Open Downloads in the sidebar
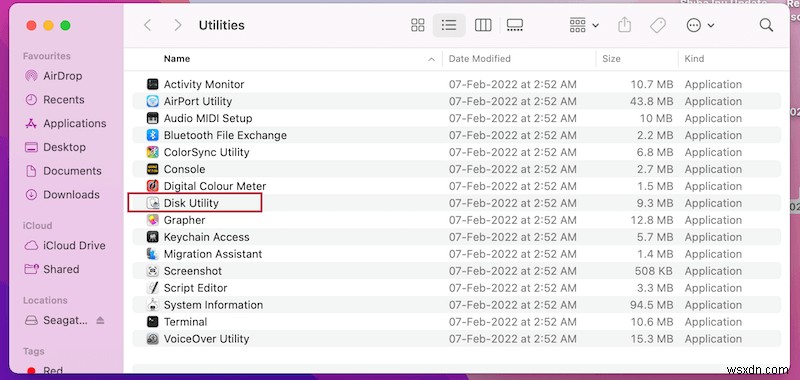The image size is (800, 380). (x=62, y=195)
